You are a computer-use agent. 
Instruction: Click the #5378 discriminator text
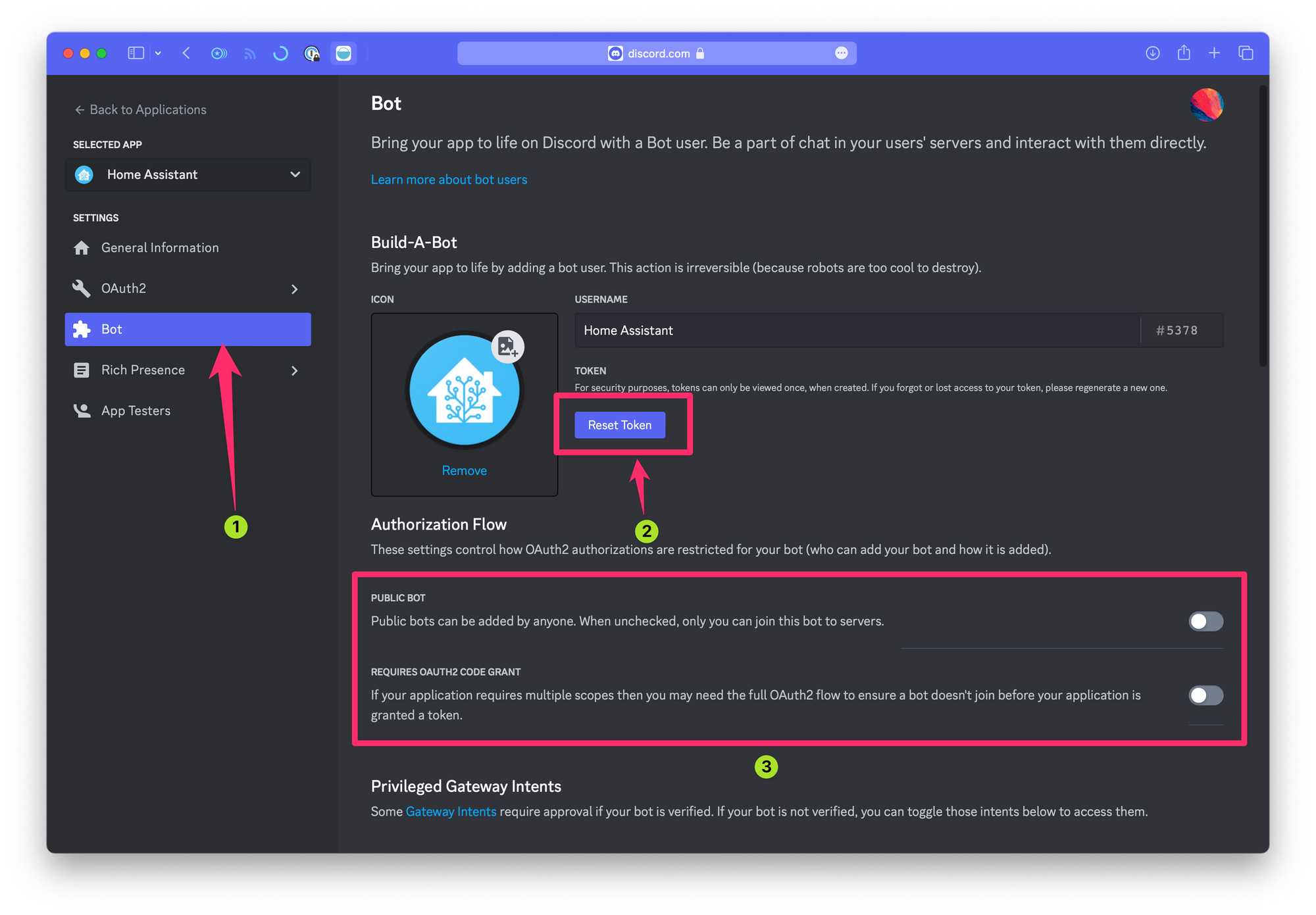[x=1177, y=331]
